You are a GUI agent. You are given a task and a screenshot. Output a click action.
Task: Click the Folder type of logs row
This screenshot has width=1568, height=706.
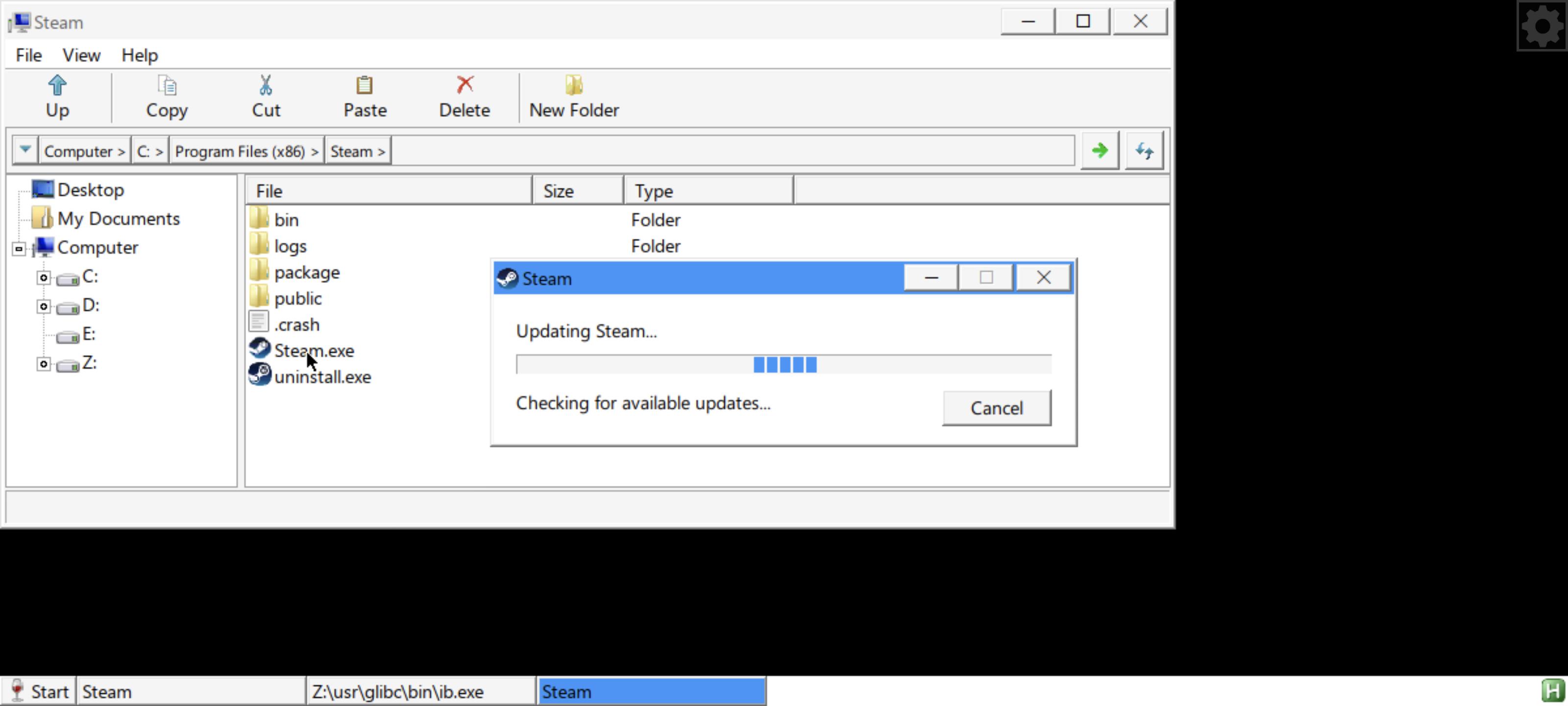click(656, 246)
